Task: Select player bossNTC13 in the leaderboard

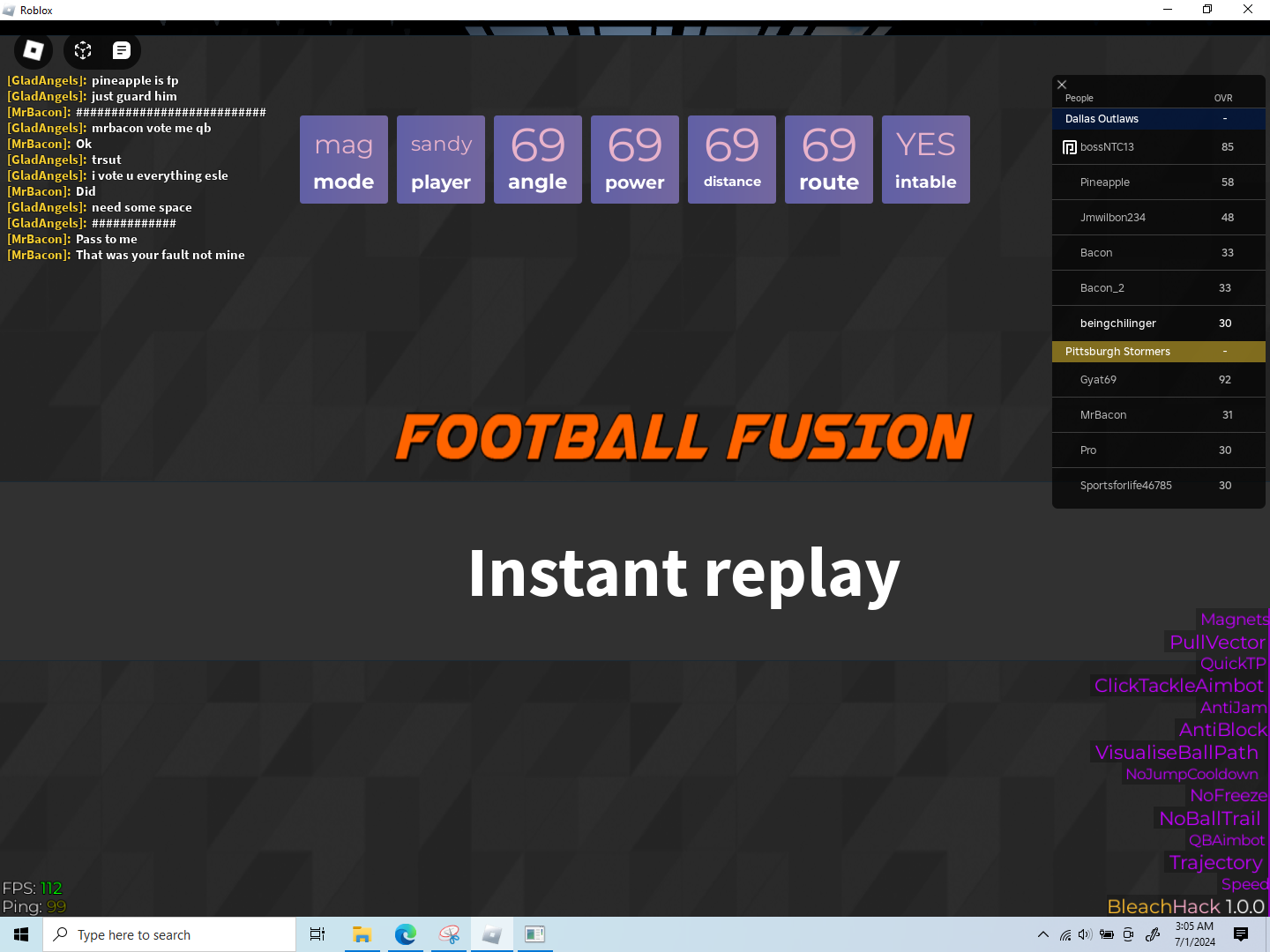Action: [x=1159, y=147]
